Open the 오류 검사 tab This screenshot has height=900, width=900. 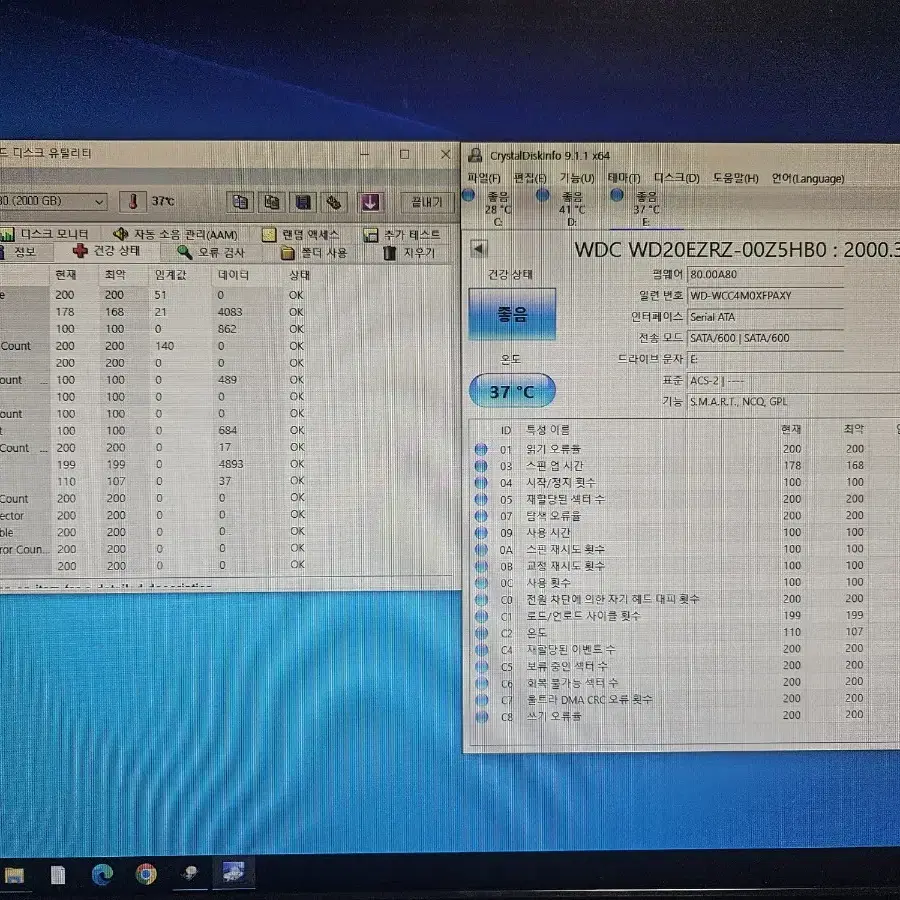[x=211, y=252]
